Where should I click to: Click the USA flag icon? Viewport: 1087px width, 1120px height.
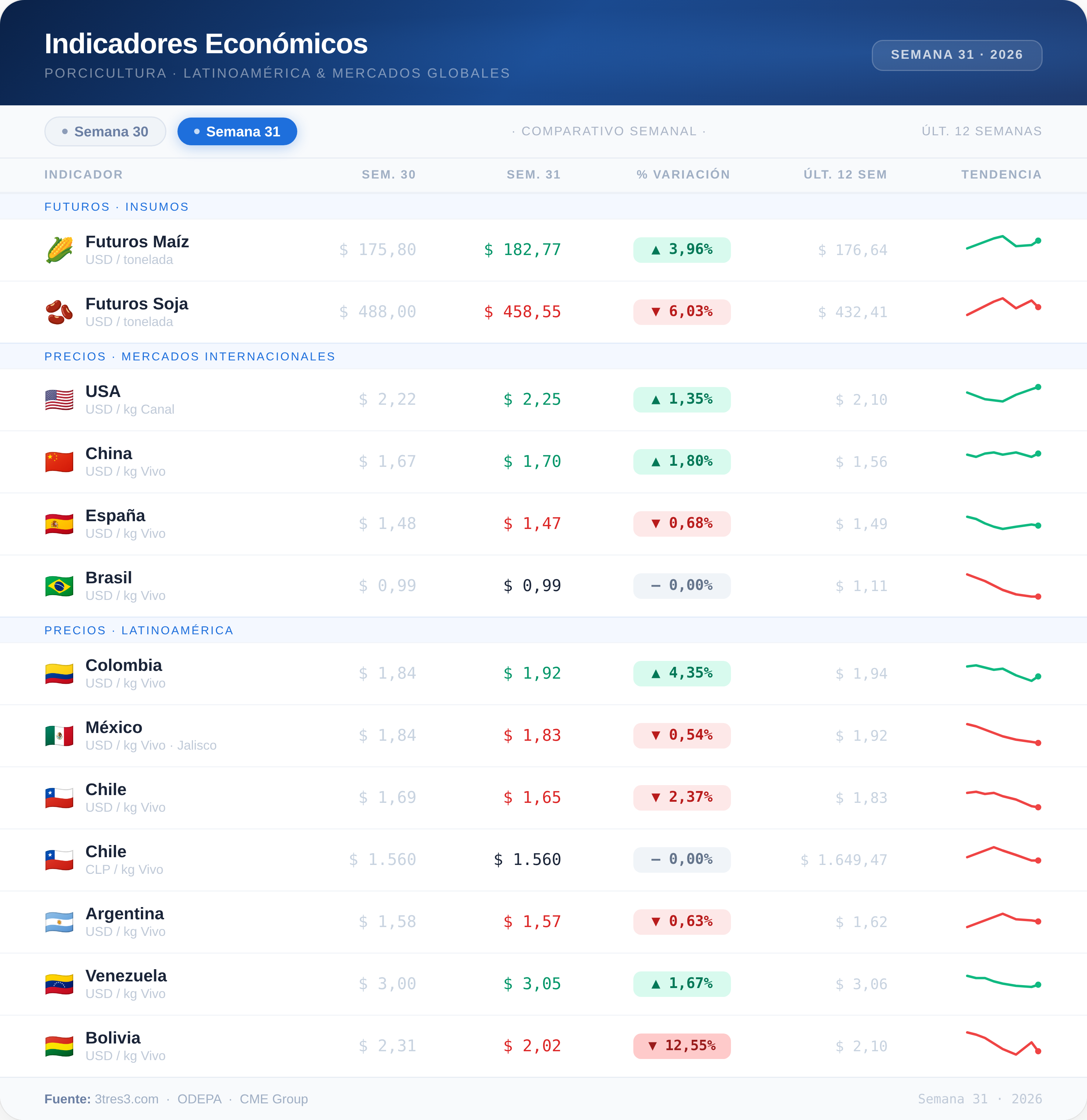(60, 400)
